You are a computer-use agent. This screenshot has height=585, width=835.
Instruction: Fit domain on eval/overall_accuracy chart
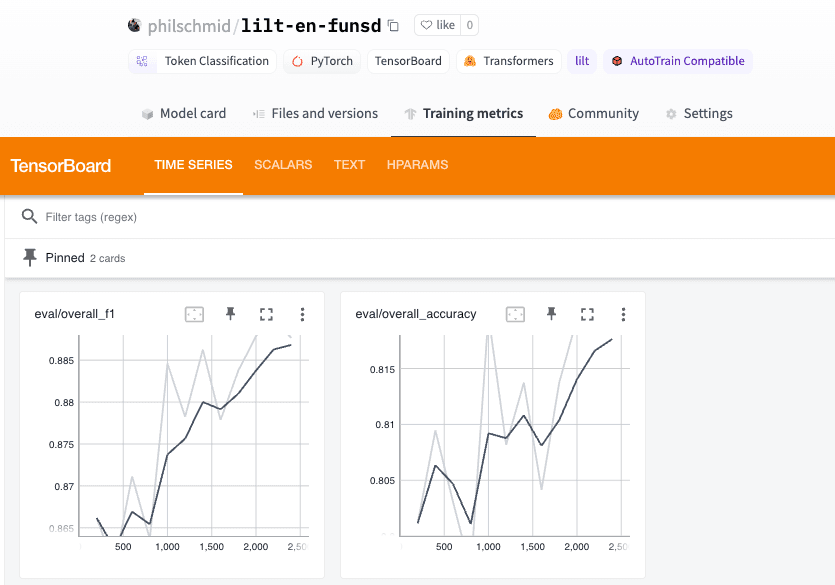coord(515,315)
